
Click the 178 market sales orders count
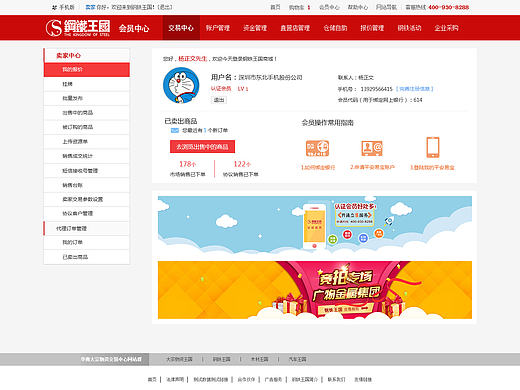point(187,164)
